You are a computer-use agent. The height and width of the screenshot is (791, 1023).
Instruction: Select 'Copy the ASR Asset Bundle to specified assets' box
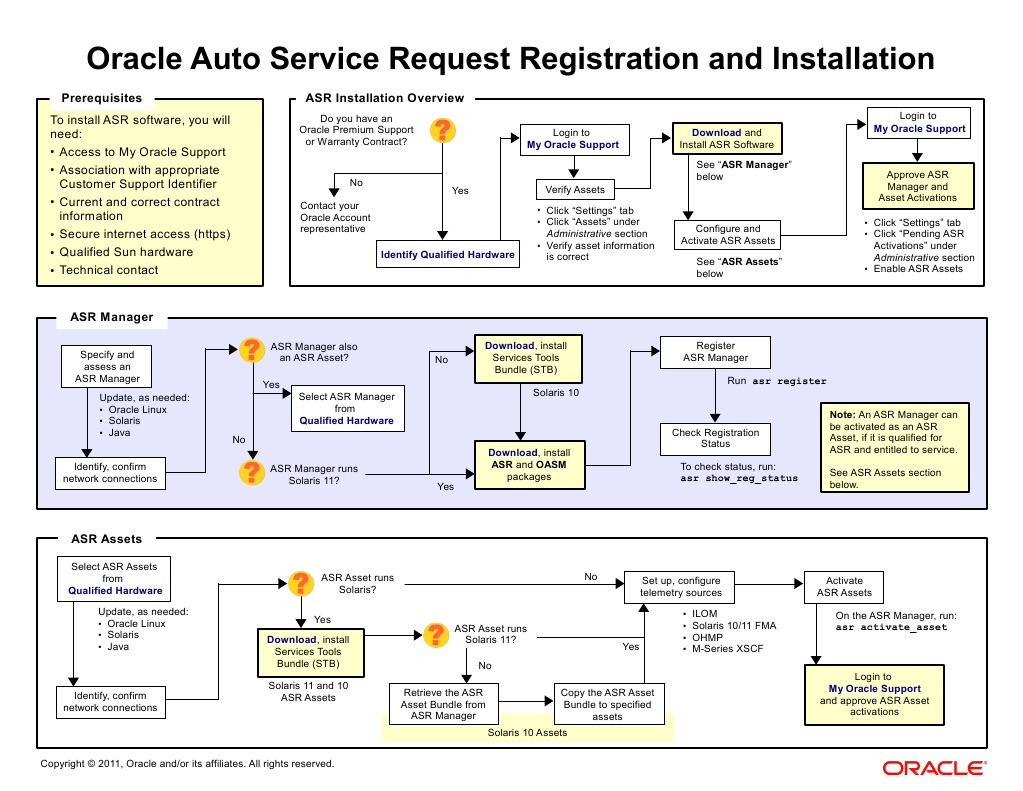coord(609,704)
